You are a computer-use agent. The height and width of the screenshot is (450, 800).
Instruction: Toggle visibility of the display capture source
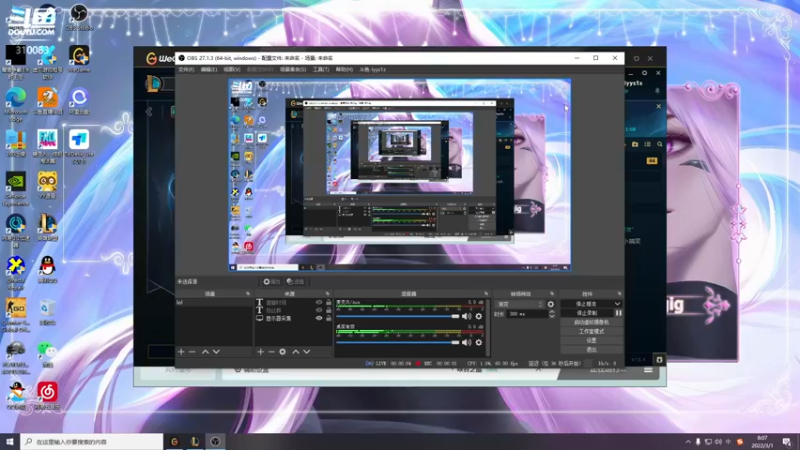(x=319, y=318)
